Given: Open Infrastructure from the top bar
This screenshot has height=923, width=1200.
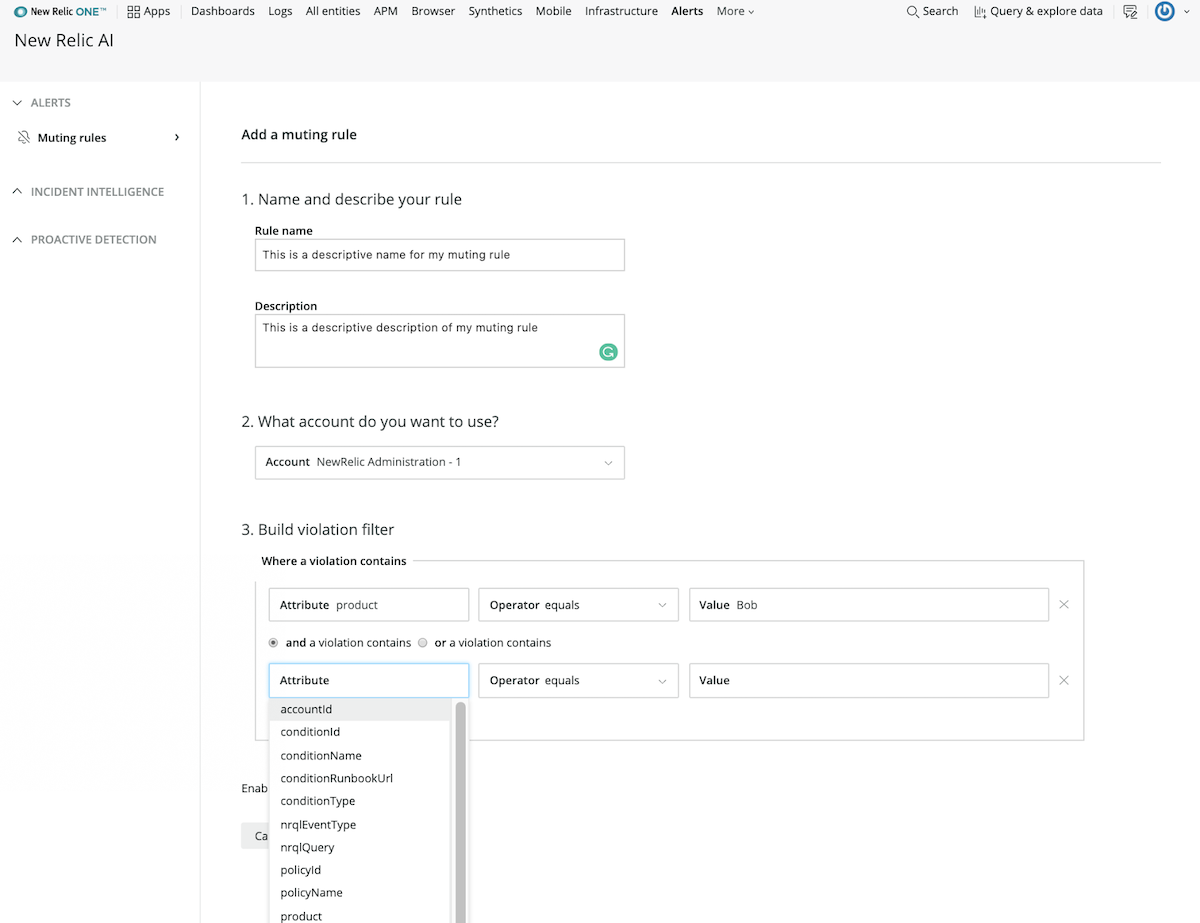Looking at the screenshot, I should [621, 11].
